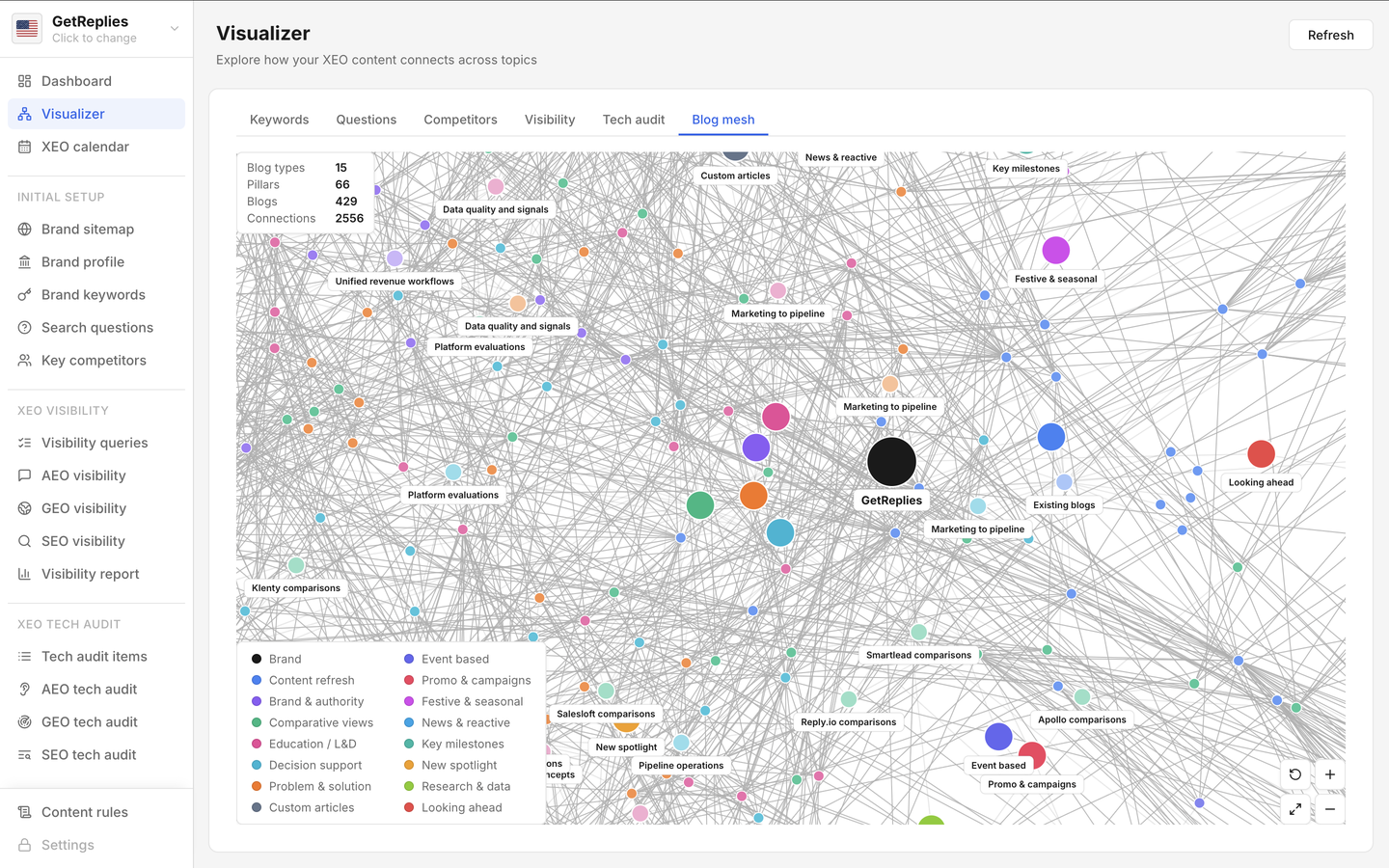
Task: Click the Reply.io comparisons label
Action: click(848, 721)
